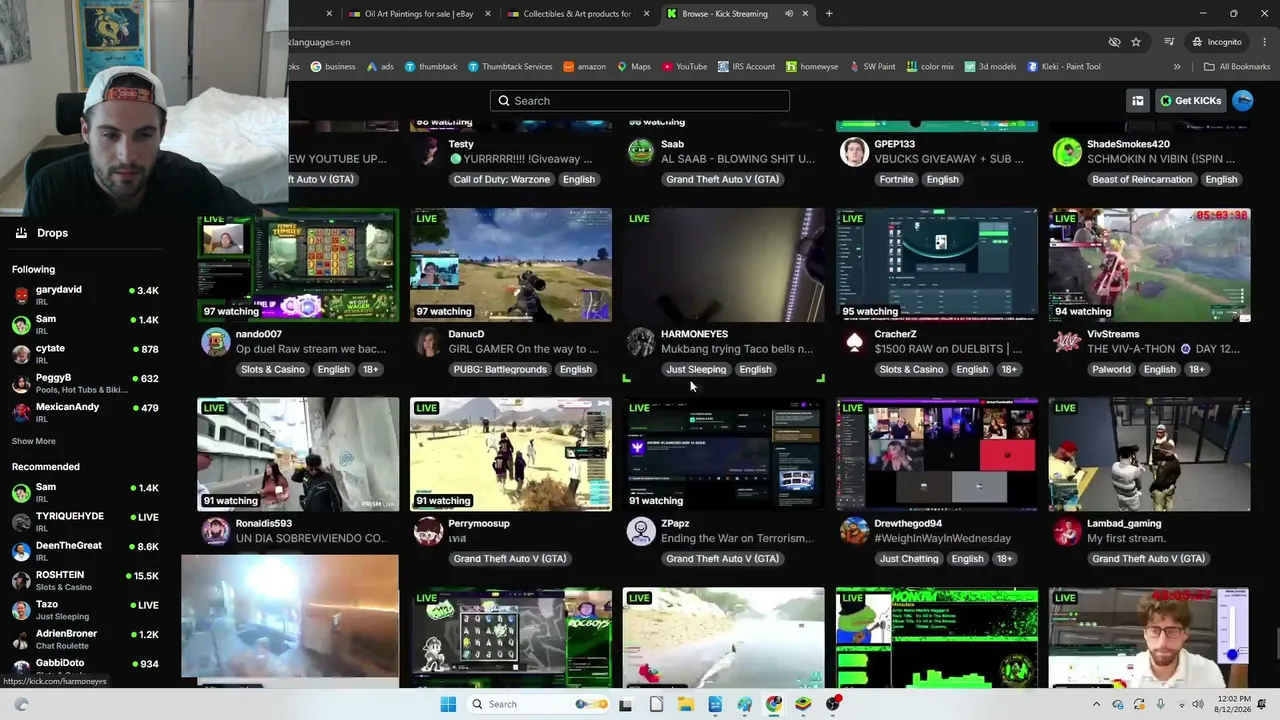Open the Chrome media controls icon
The image size is (1280, 720).
(1169, 42)
